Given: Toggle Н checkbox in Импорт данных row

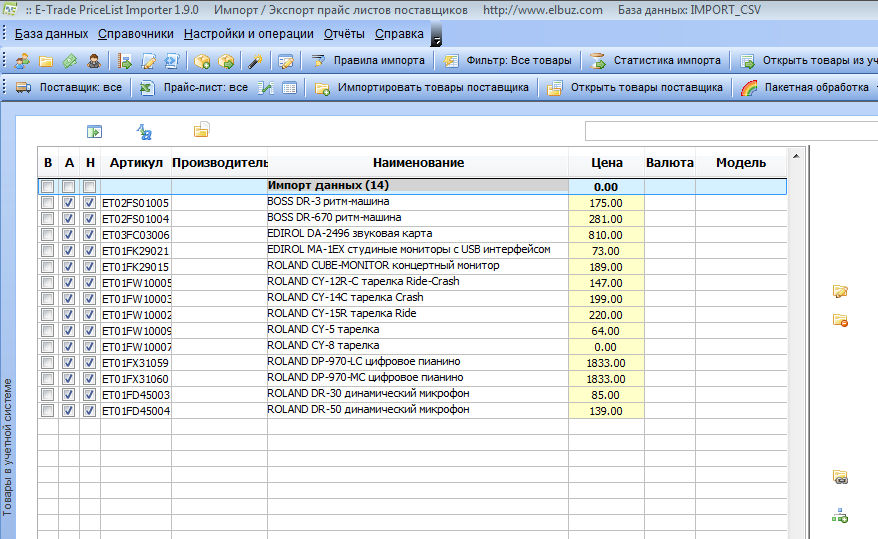Looking at the screenshot, I should (89, 186).
